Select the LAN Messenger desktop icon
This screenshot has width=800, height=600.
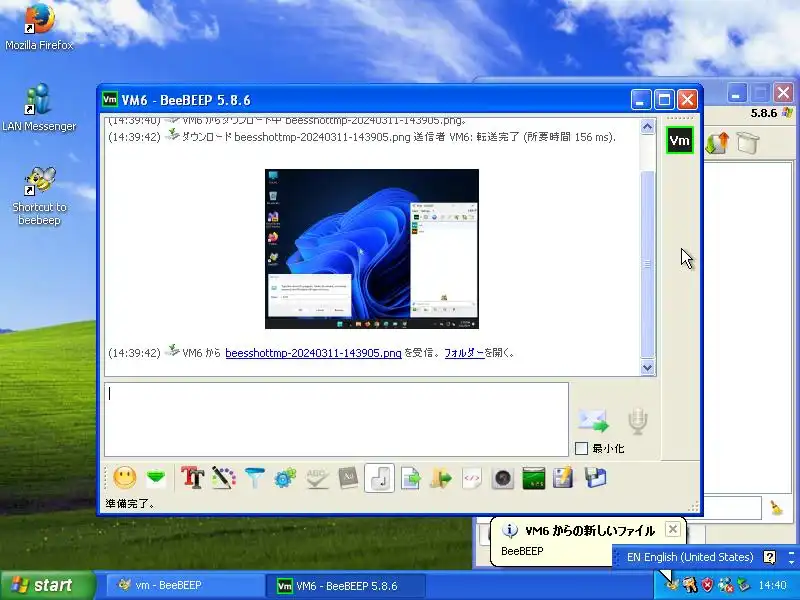(39, 108)
